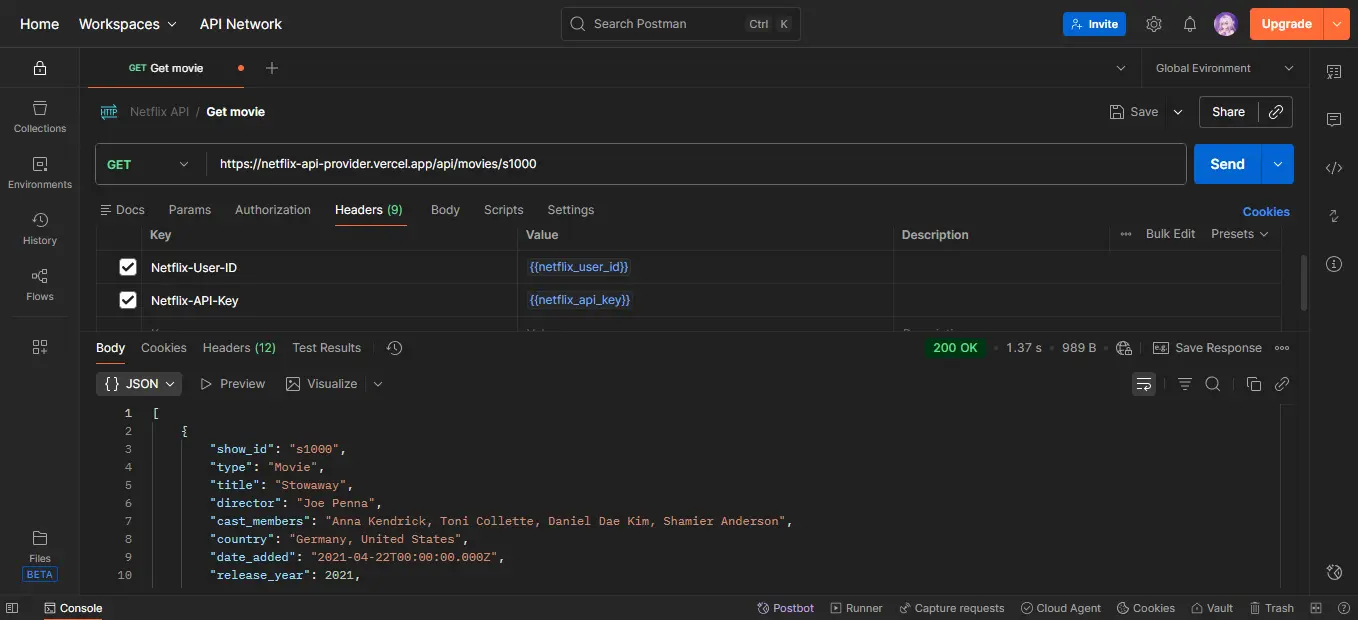Enable the Netflix-User-ID header checkbox
Screen dimensions: 1358x620
point(127,267)
